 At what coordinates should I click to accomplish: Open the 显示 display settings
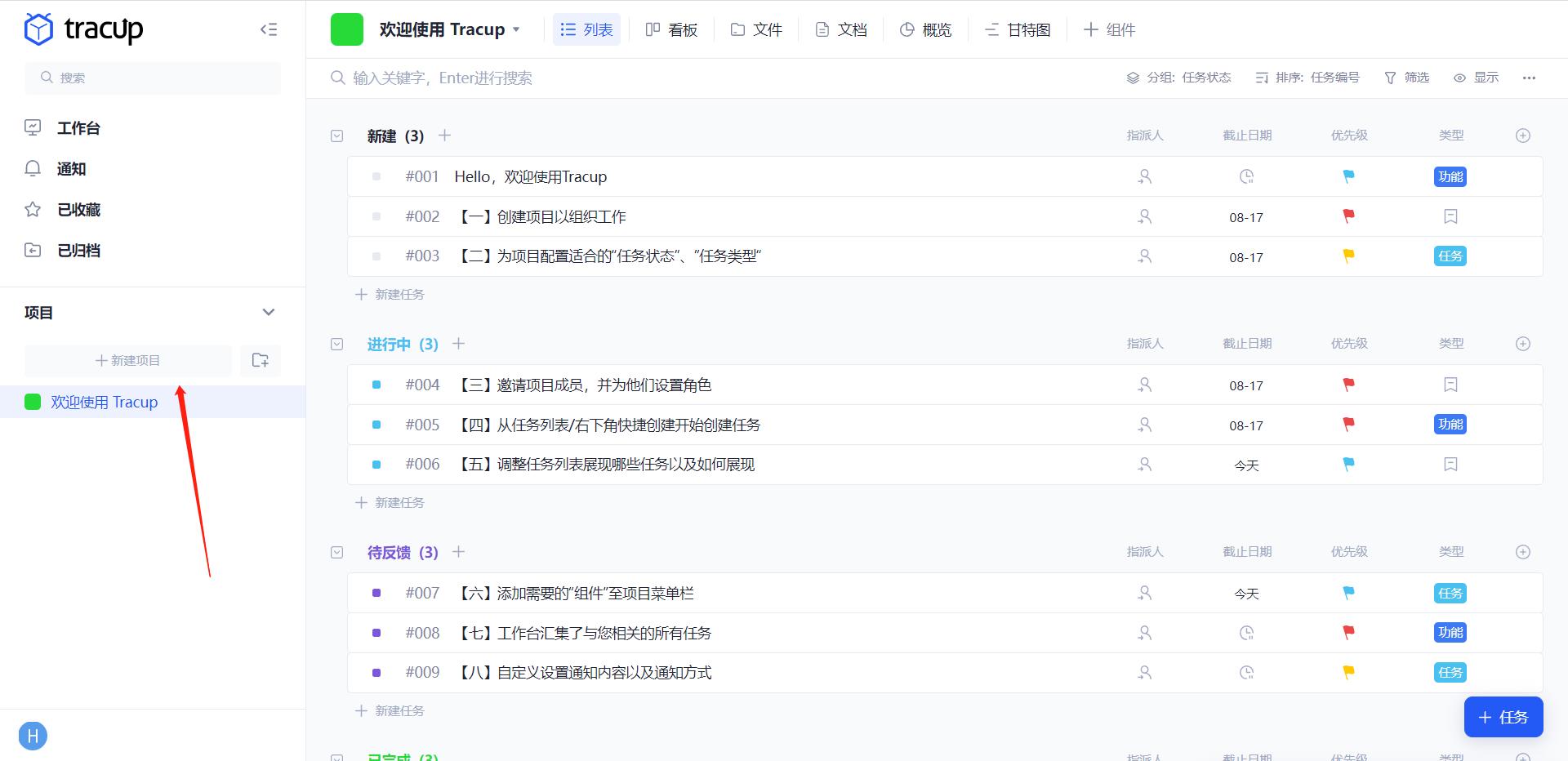(1477, 78)
